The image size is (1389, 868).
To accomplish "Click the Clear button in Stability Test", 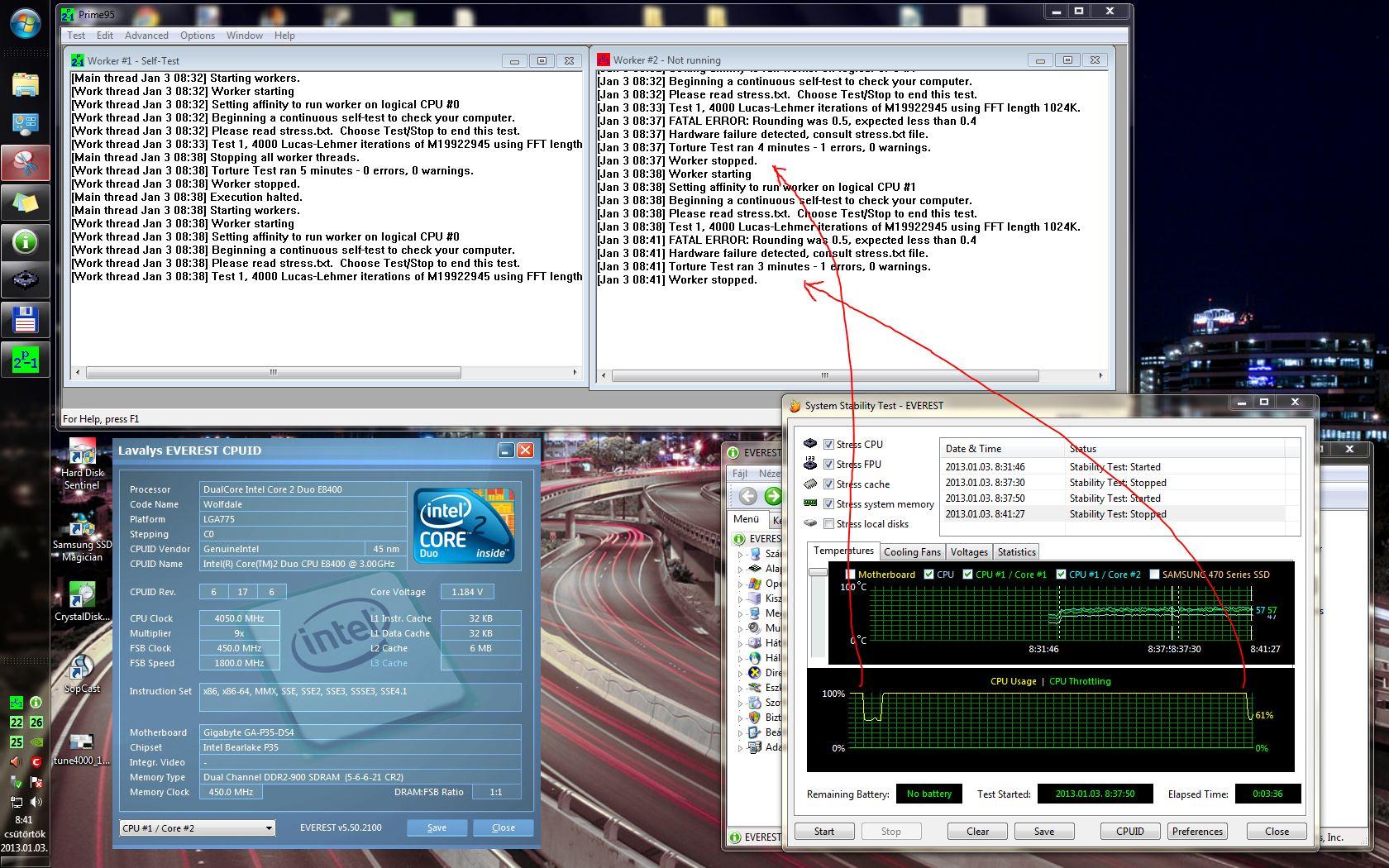I will coord(978,832).
